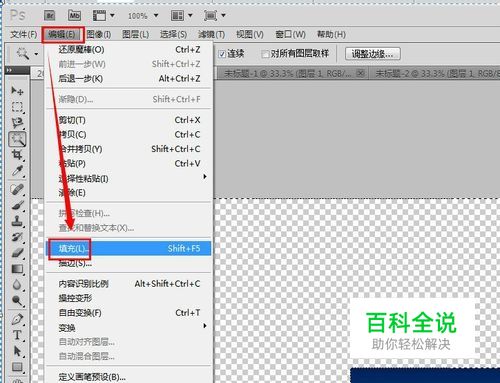The image size is (500, 383).
Task: Select the Path Selection tool
Action: [x=17, y=351]
